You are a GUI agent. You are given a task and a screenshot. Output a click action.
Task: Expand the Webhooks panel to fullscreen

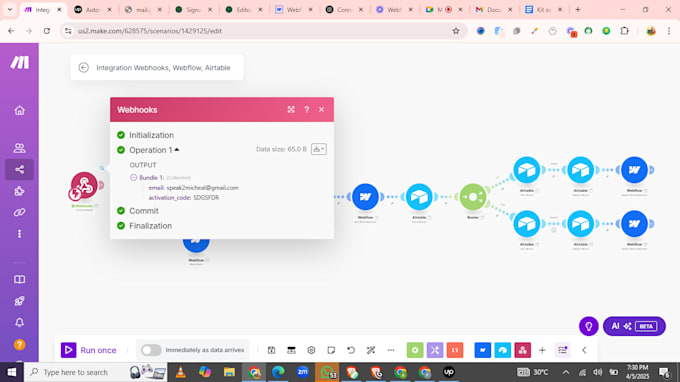(291, 110)
